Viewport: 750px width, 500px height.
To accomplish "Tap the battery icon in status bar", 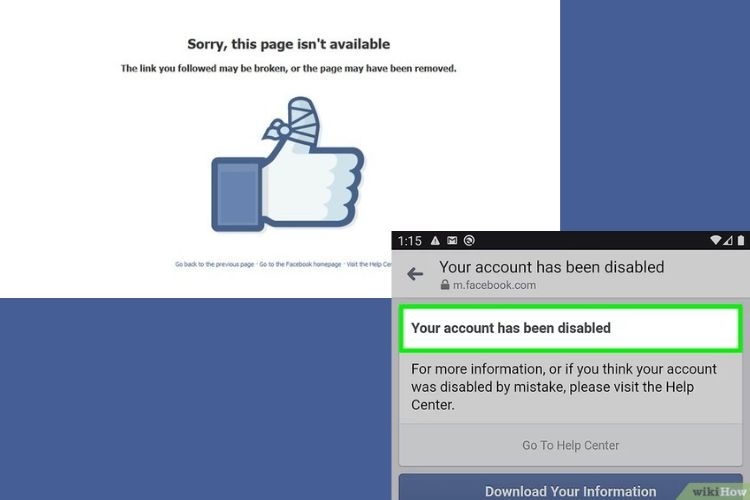I will pos(741,240).
